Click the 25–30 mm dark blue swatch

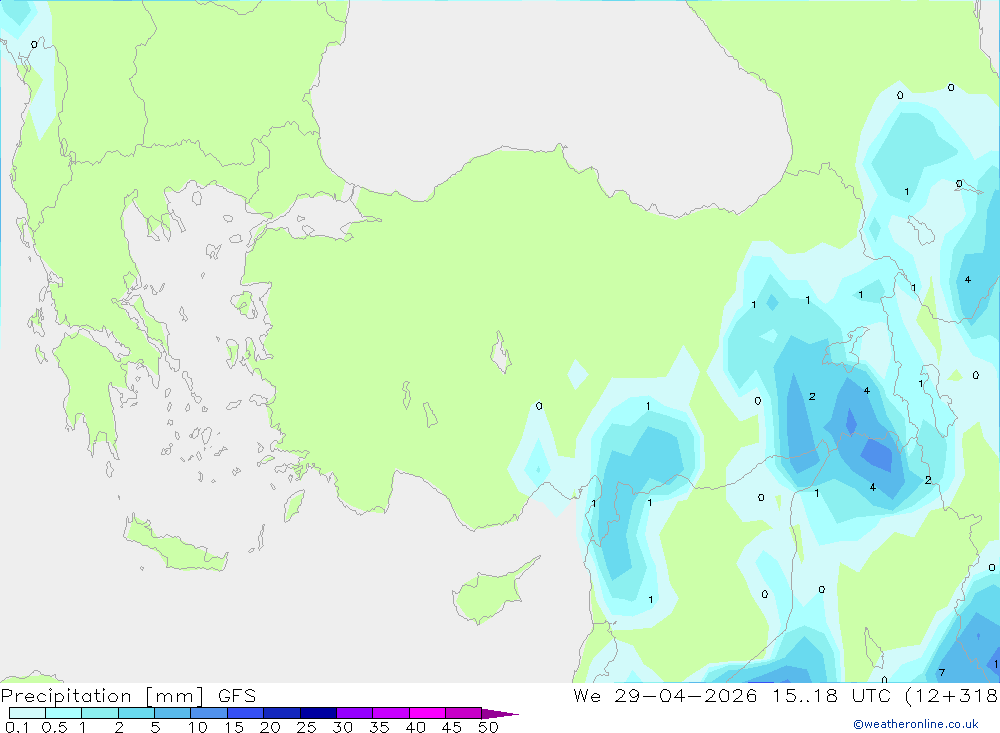click(x=318, y=713)
